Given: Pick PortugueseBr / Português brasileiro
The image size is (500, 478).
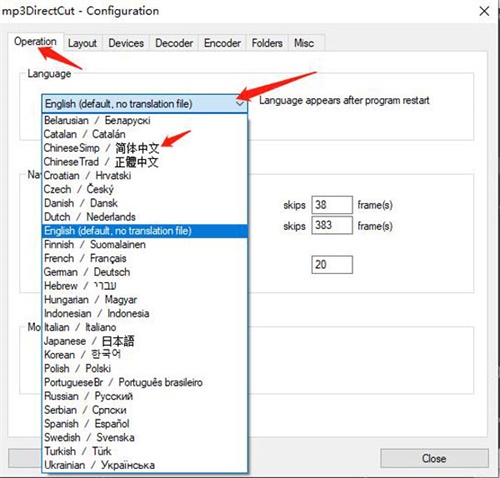Looking at the screenshot, I should tap(145, 382).
